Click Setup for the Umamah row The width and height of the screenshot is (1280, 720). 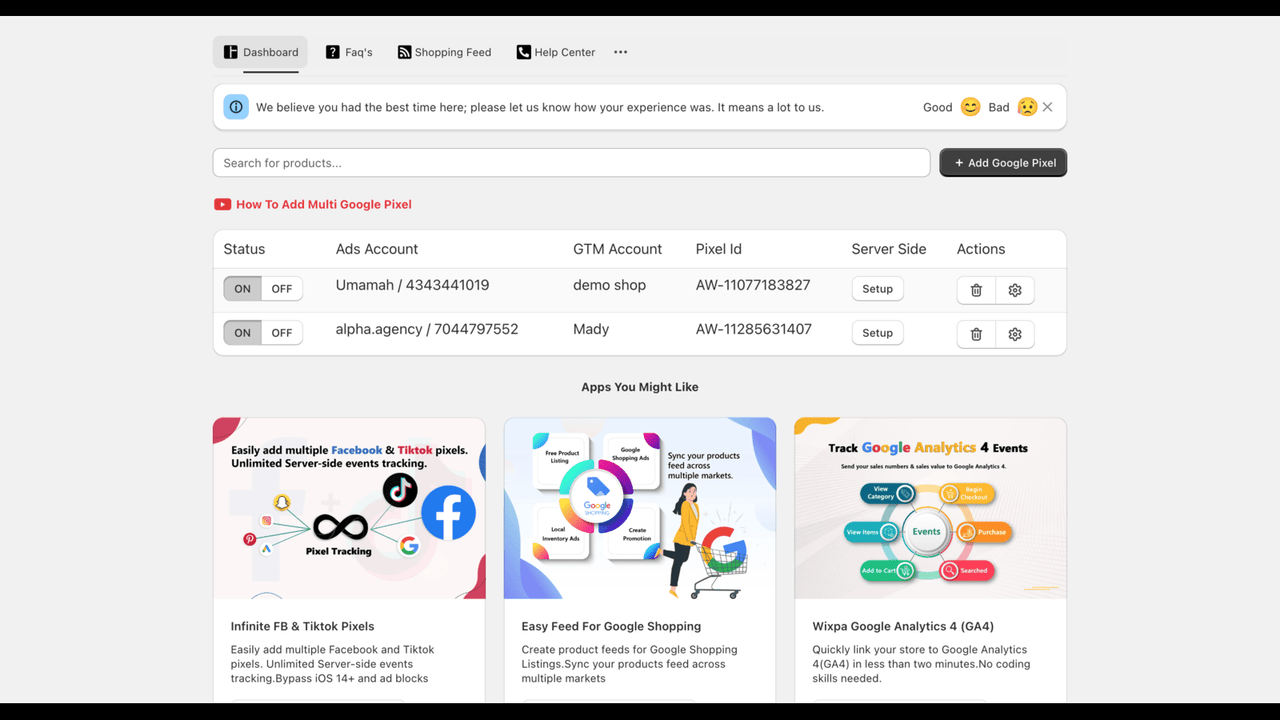(x=878, y=289)
